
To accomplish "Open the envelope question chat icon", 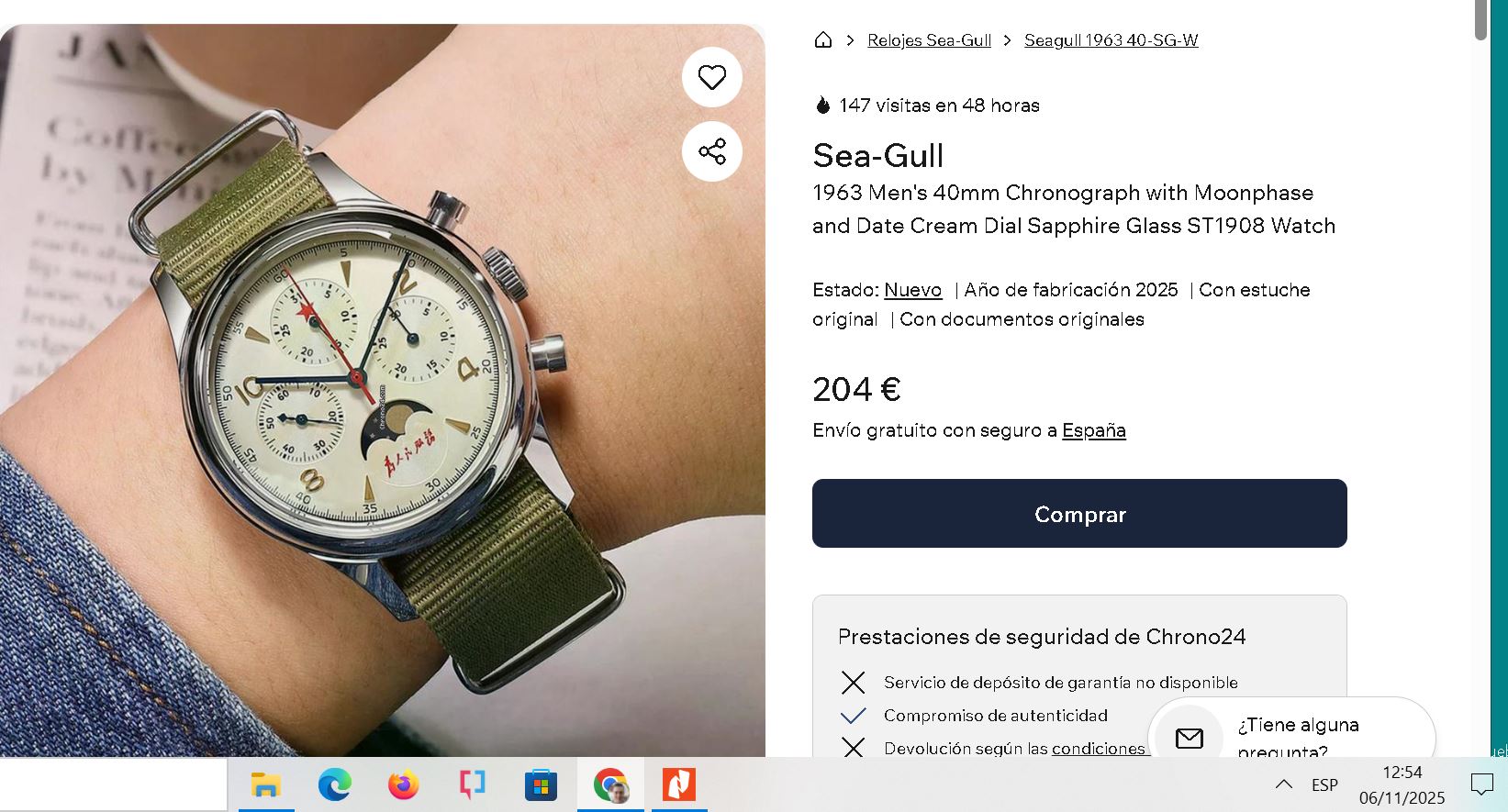I will 1190,738.
